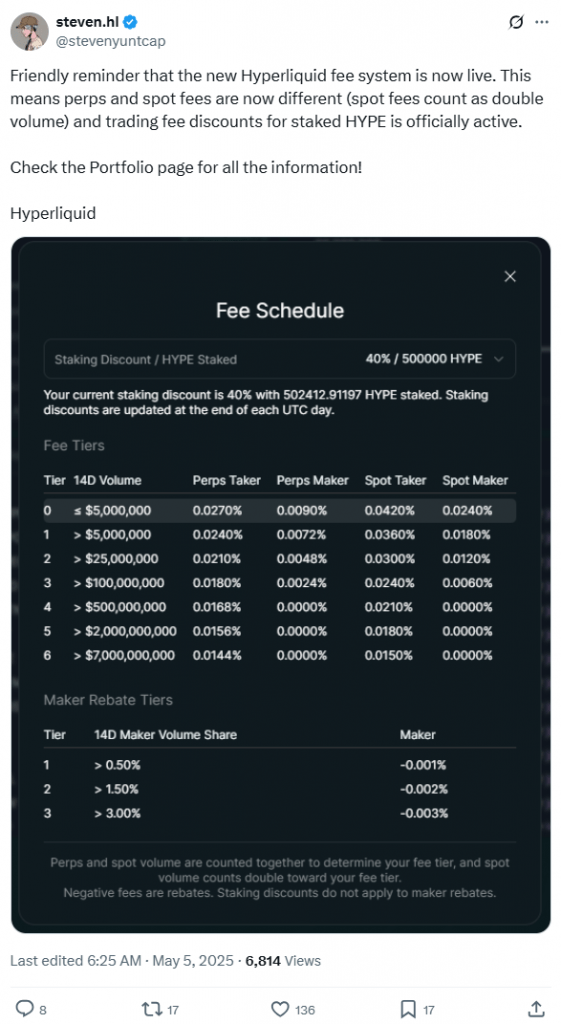Open the @stevenyuntcap handle link
This screenshot has width=561, height=1024.
tap(110, 41)
